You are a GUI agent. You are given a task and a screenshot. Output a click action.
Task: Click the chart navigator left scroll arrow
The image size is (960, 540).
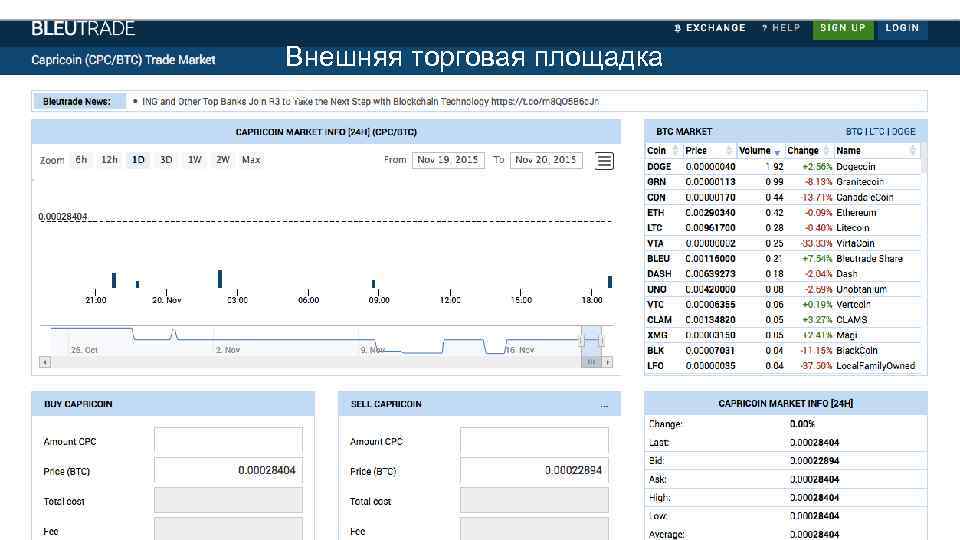[x=45, y=362]
